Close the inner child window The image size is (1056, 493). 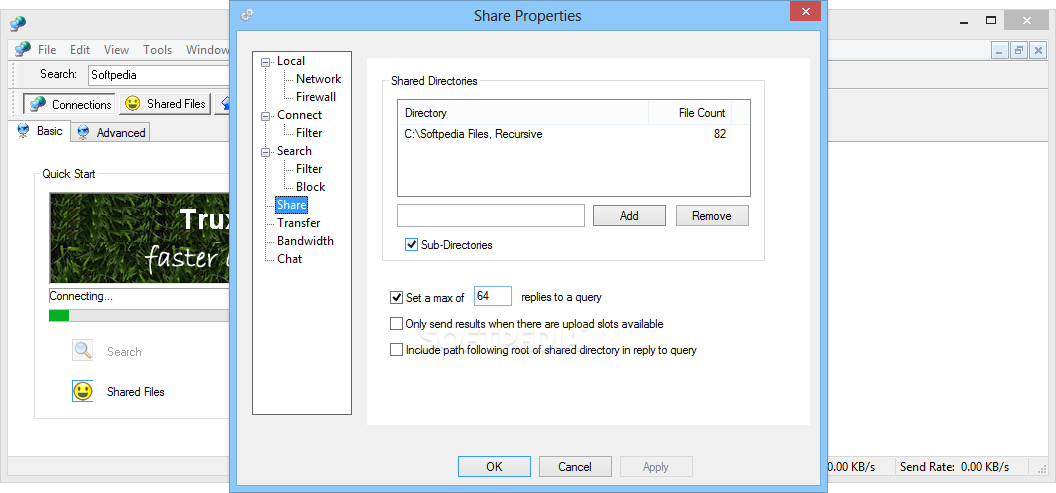[1038, 50]
